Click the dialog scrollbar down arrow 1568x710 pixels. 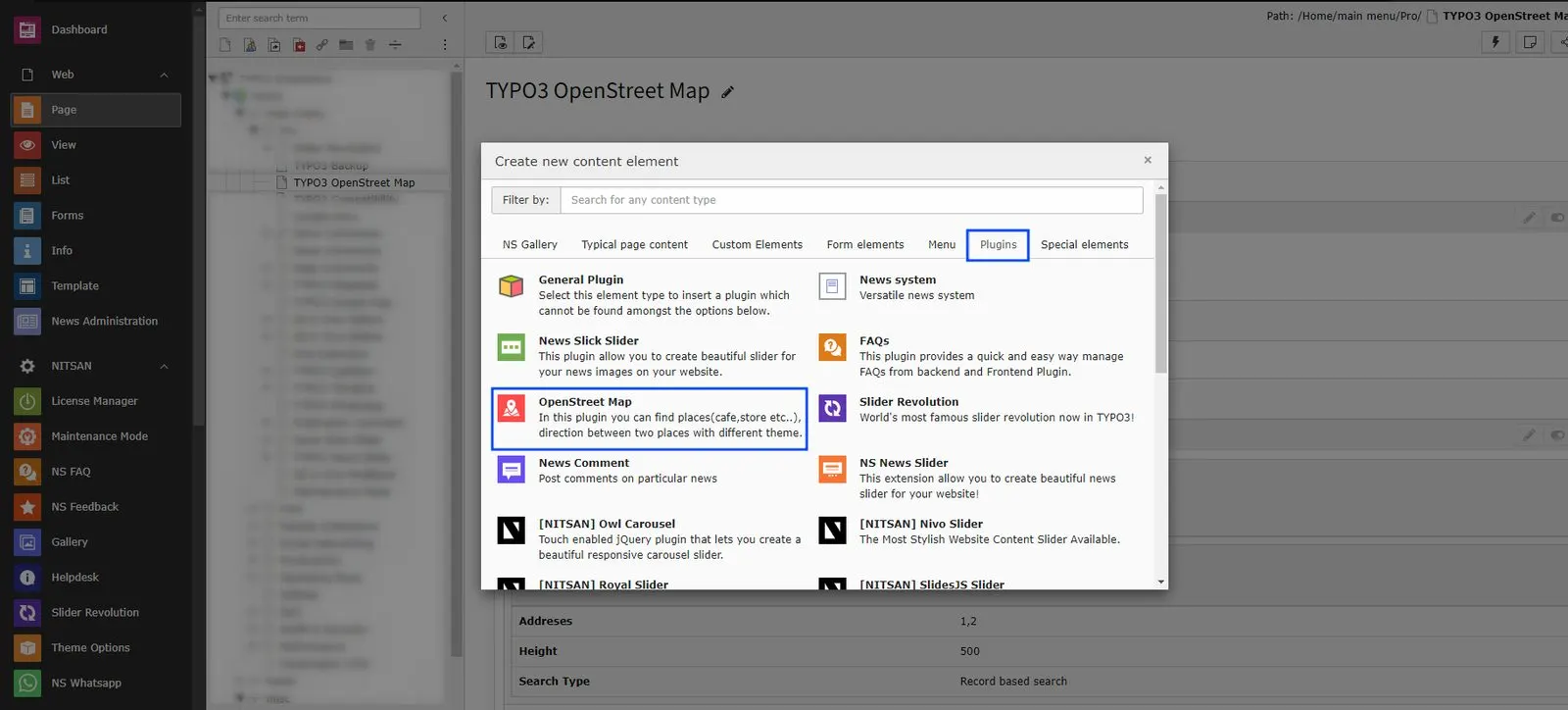[x=1160, y=583]
